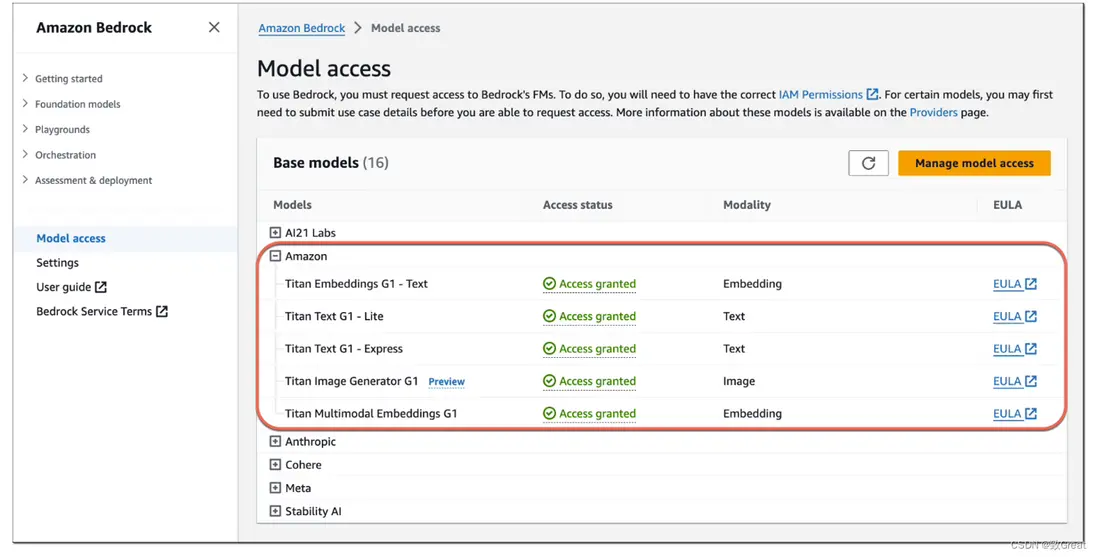Click the Bedrock Service Terms external link icon

pyautogui.click(x=162, y=311)
